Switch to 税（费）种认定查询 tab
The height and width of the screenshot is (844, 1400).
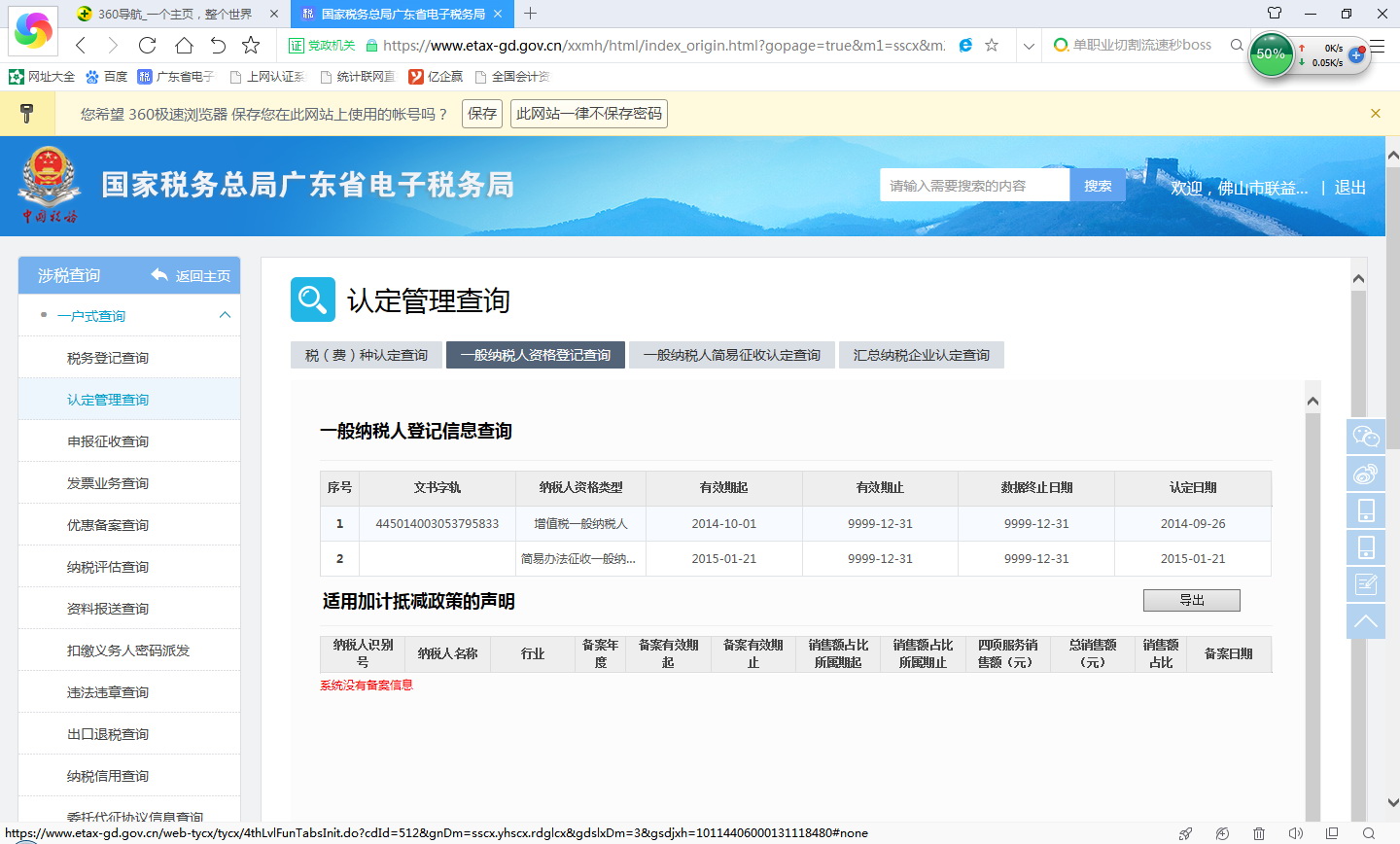click(367, 355)
